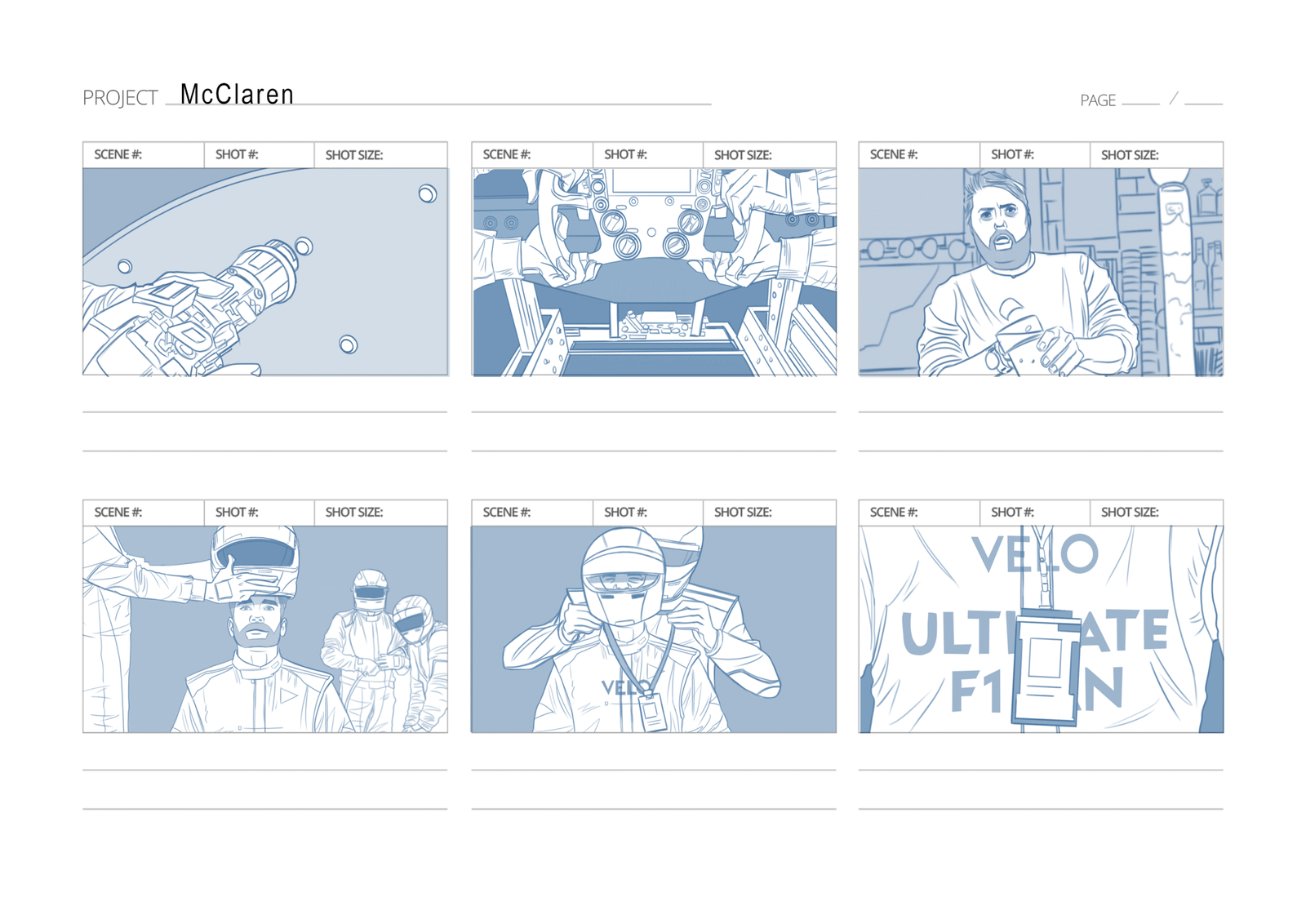Select the driver fastening helmet panel
This screenshot has height=924, width=1306.
(654, 629)
